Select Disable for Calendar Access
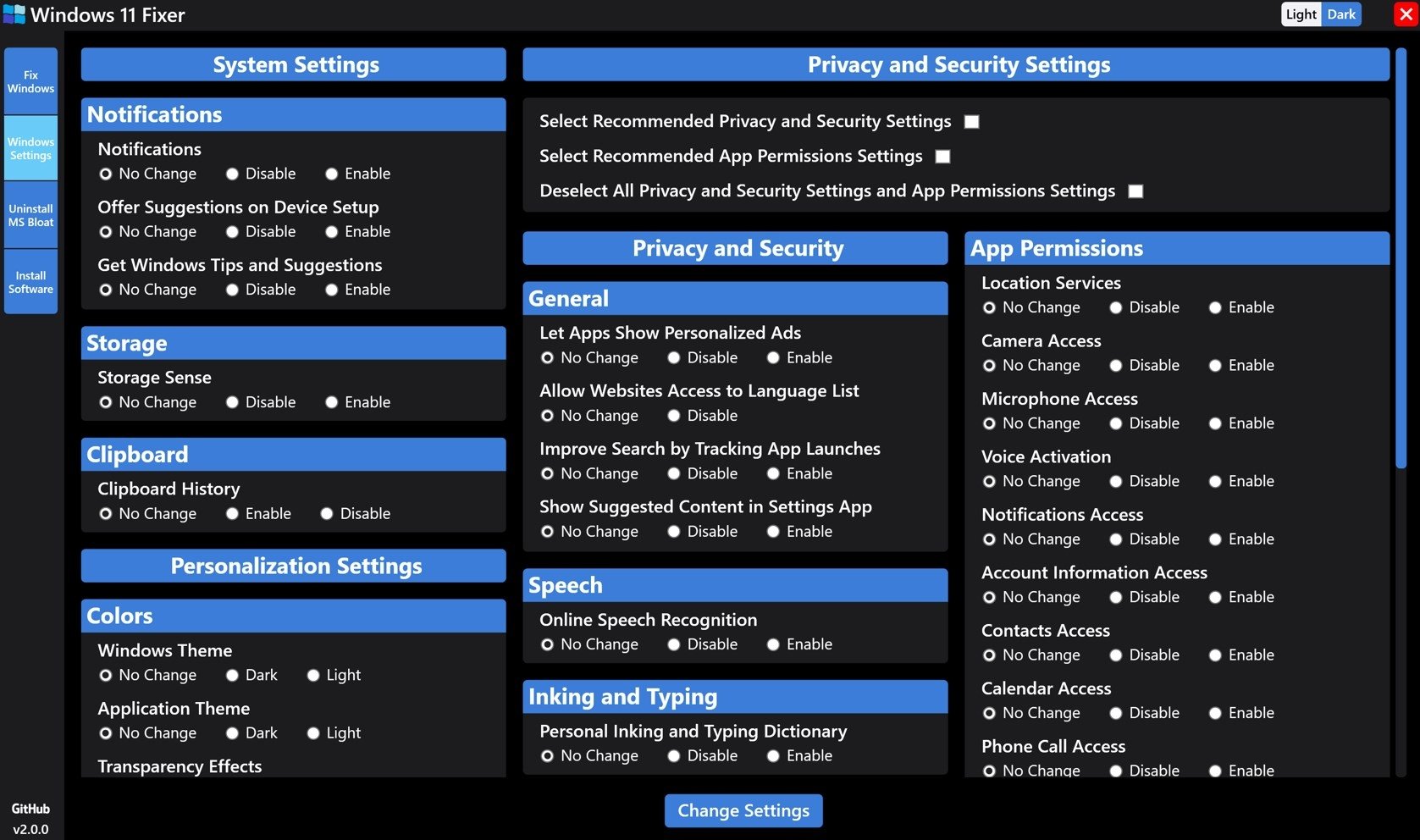Screen dimensions: 1420x840 coord(1116,714)
